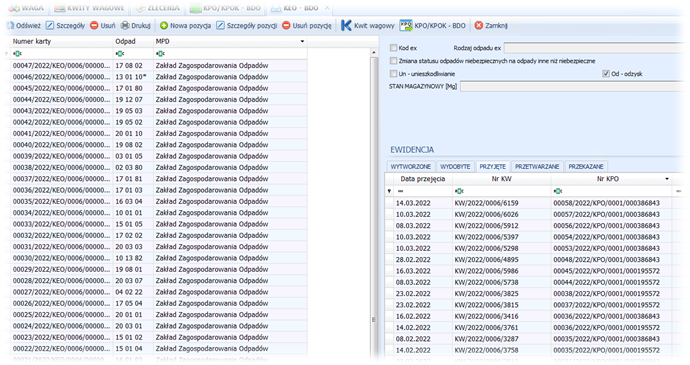
Task: Select card row 00047/2022/KEO
Action: [x=158, y=65]
